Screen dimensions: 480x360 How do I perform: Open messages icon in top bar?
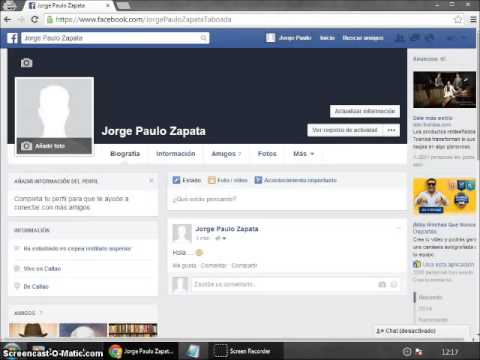(x=415, y=38)
